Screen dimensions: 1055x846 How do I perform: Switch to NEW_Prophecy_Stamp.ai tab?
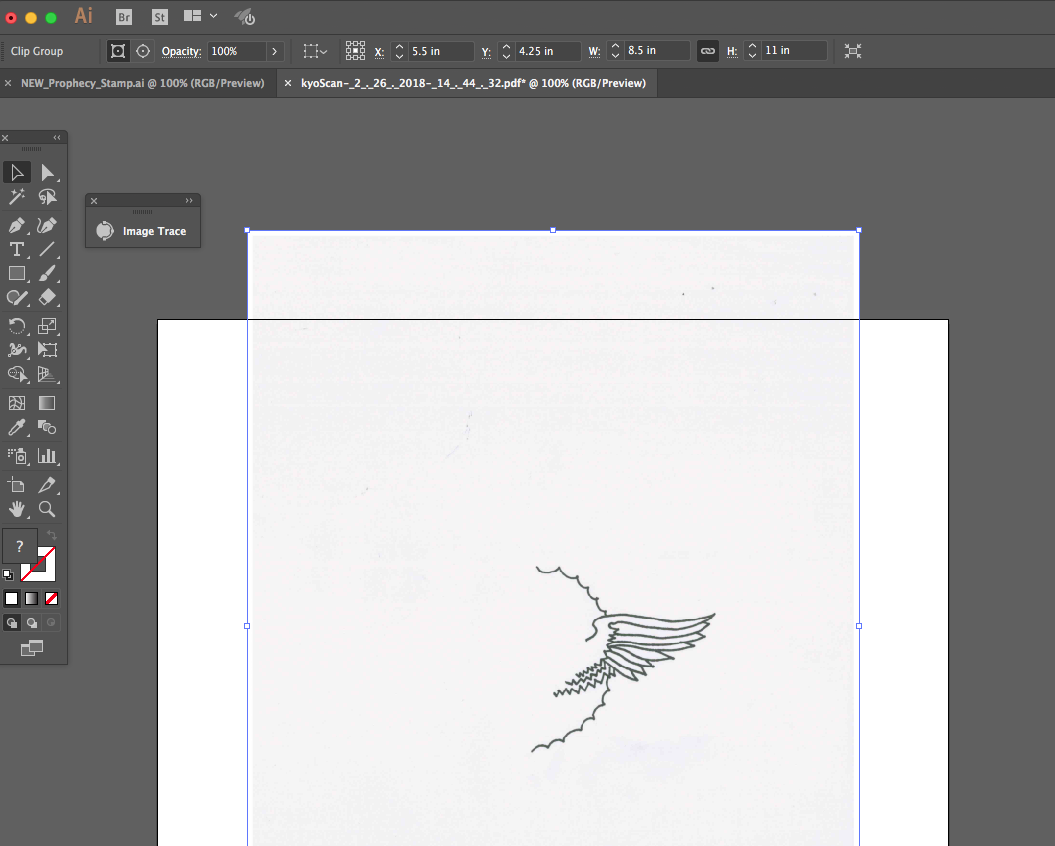pyautogui.click(x=142, y=83)
